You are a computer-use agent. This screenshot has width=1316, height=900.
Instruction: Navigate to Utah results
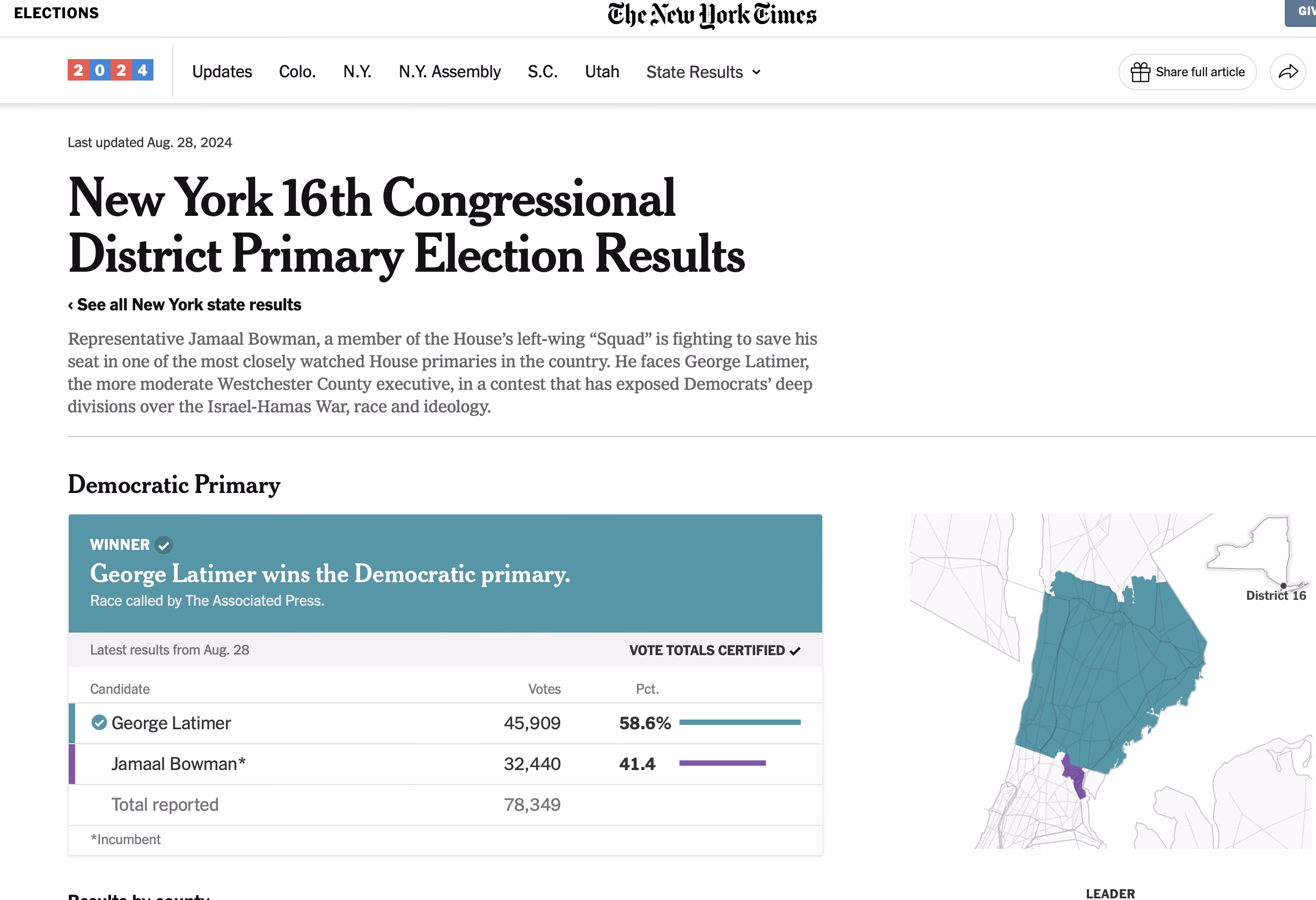click(x=602, y=72)
